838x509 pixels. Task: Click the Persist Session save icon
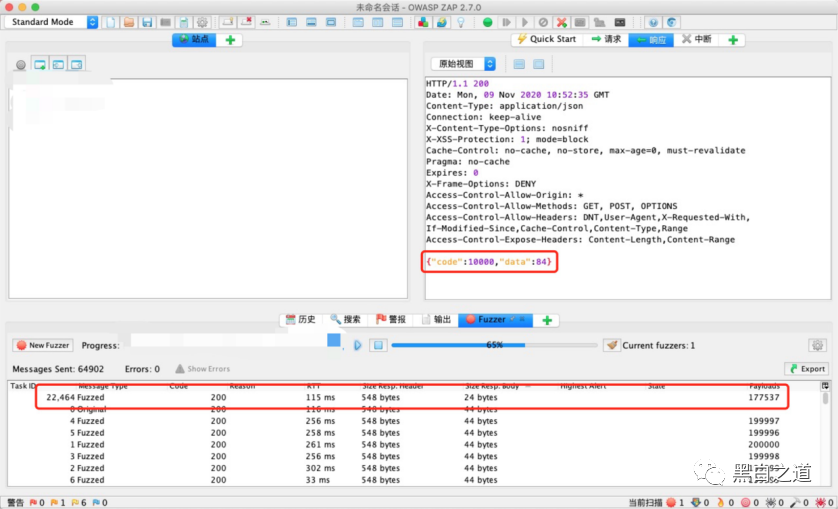[x=147, y=22]
